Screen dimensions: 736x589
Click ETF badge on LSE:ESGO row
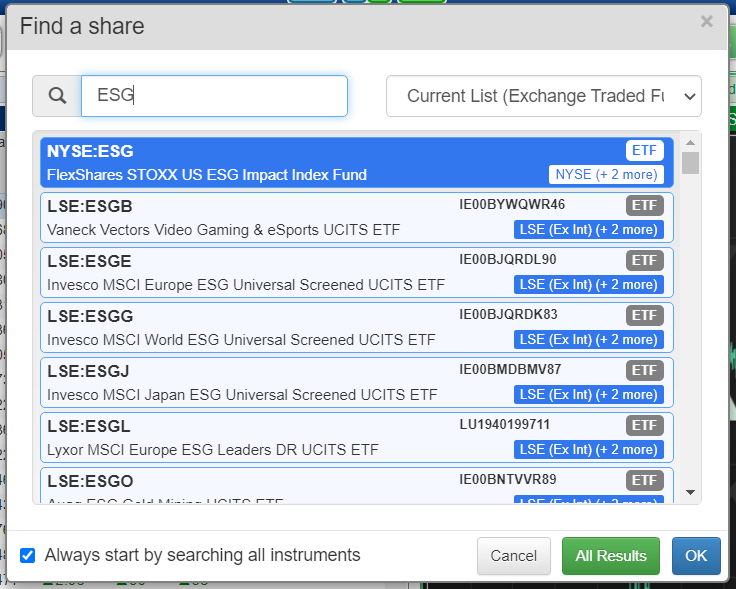point(644,480)
